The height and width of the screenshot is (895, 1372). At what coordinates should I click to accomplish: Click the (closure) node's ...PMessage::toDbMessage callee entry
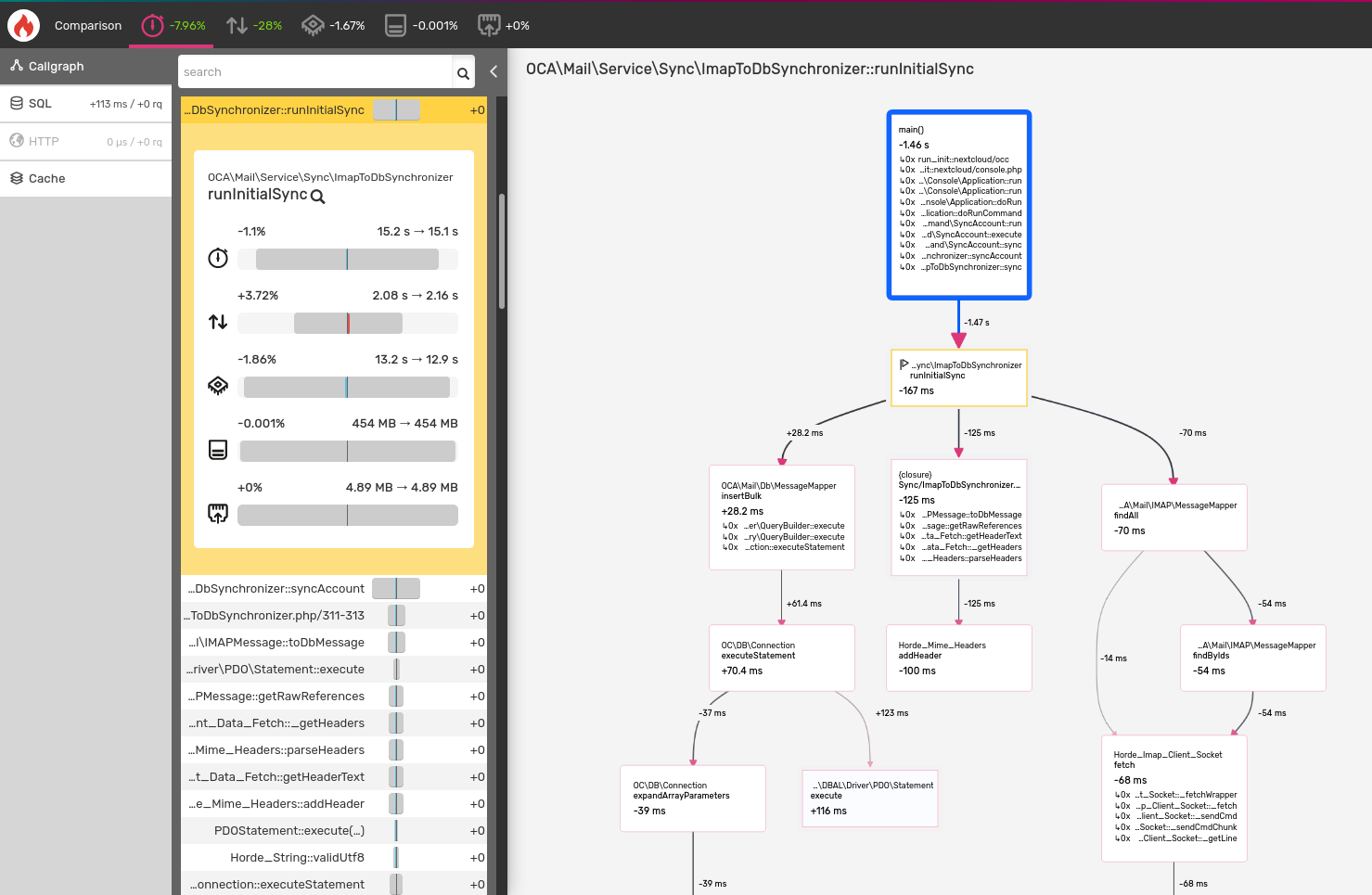[961, 515]
